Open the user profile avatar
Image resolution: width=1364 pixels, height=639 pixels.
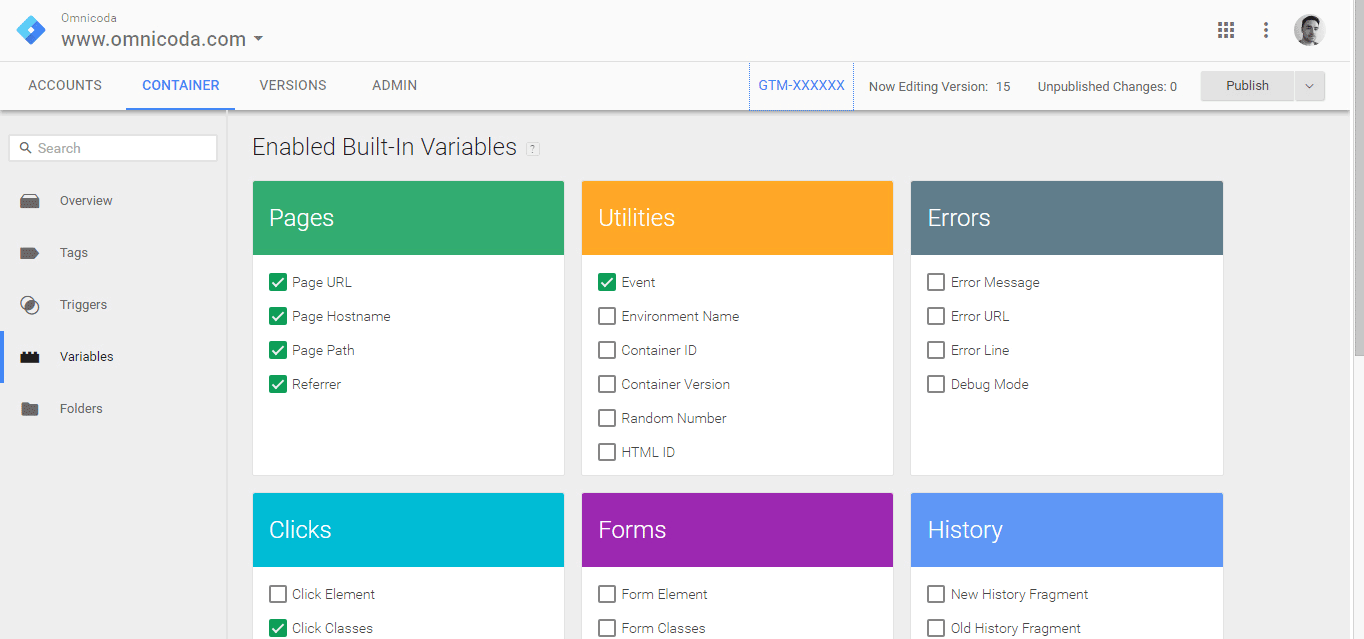tap(1309, 30)
